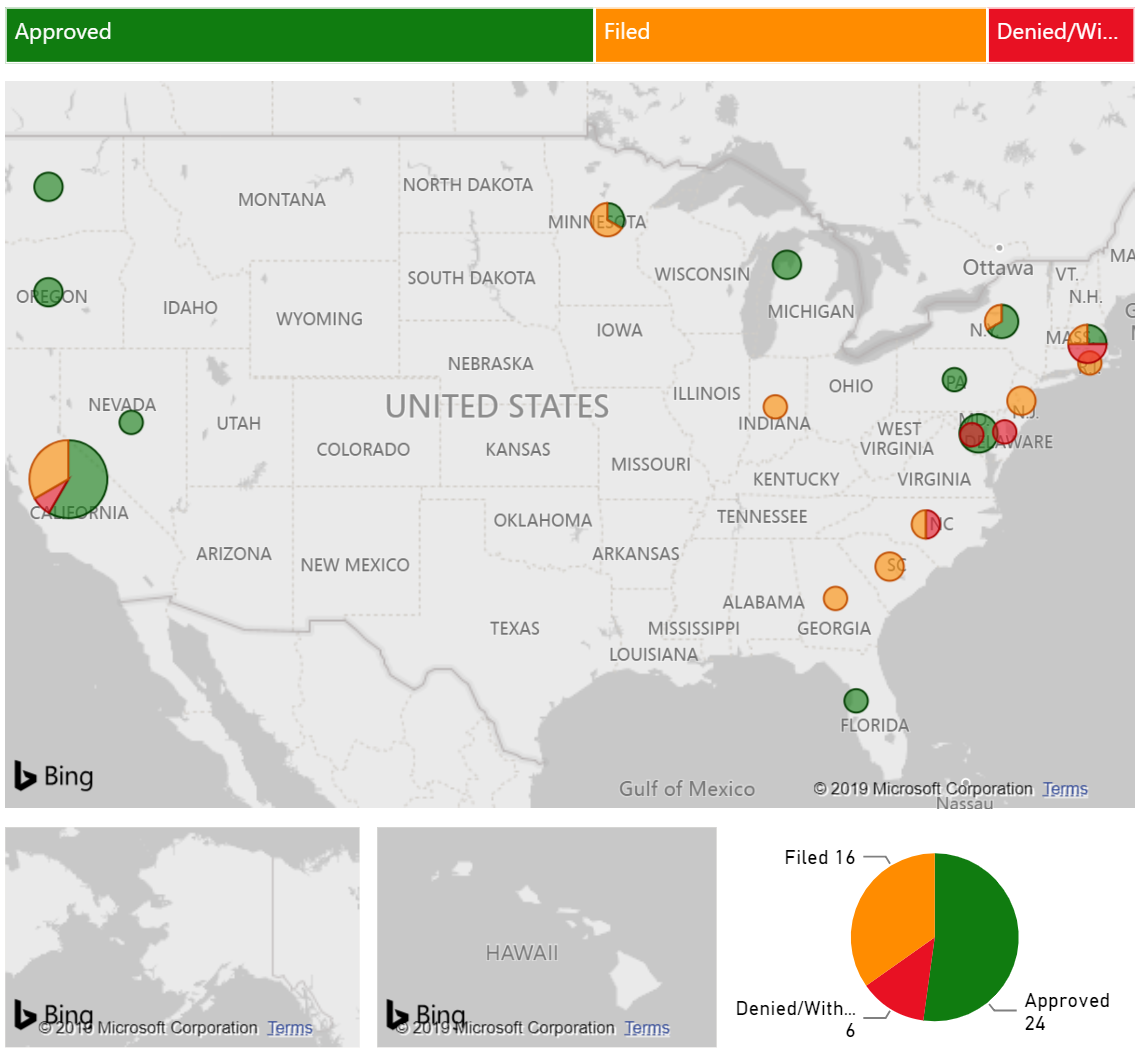Click the North Carolina orange-red bubble
1139x1049 pixels.
925,524
